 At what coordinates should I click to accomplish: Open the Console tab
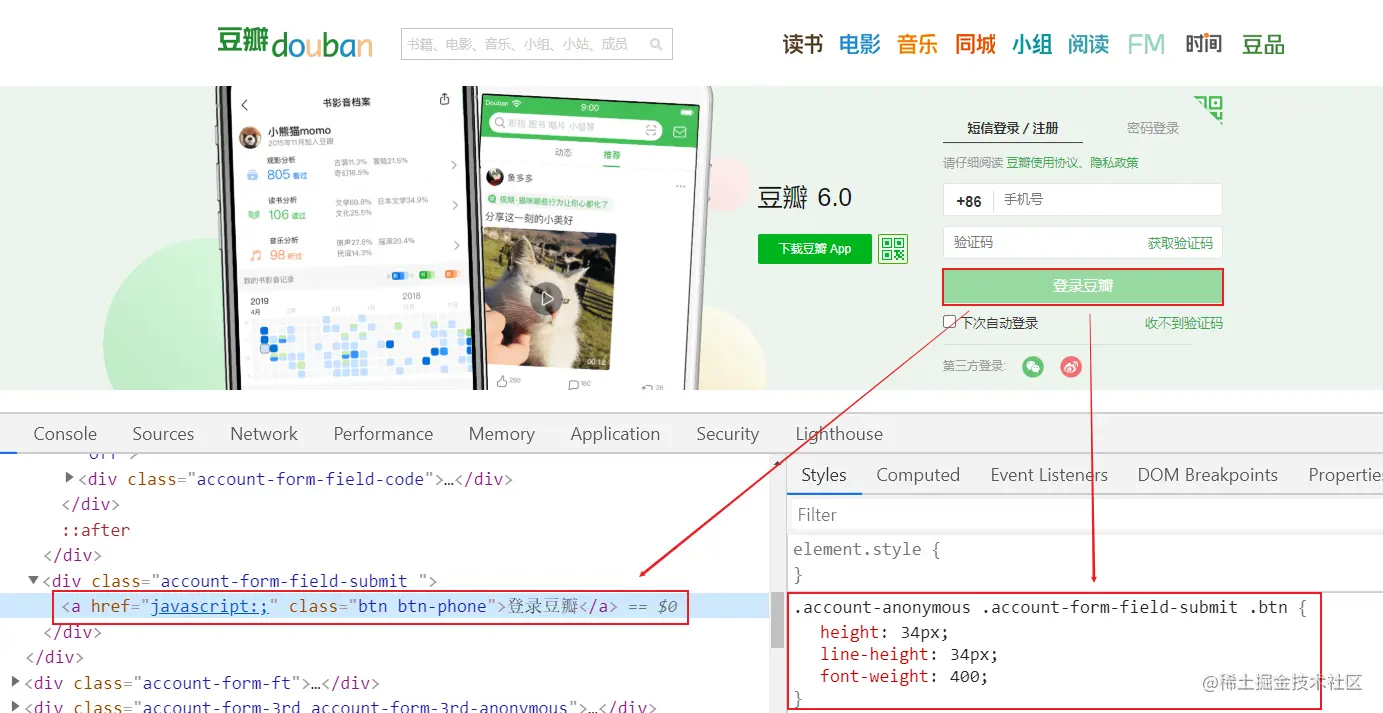click(x=65, y=434)
